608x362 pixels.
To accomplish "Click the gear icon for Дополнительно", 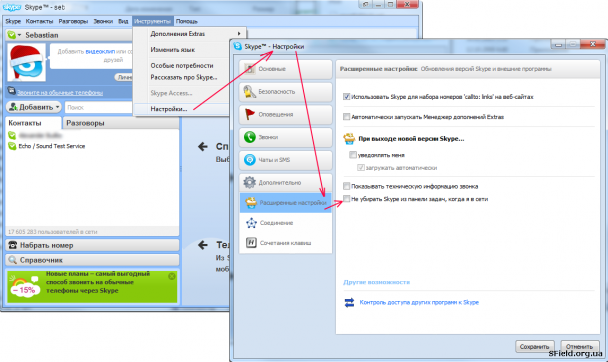I will [249, 182].
